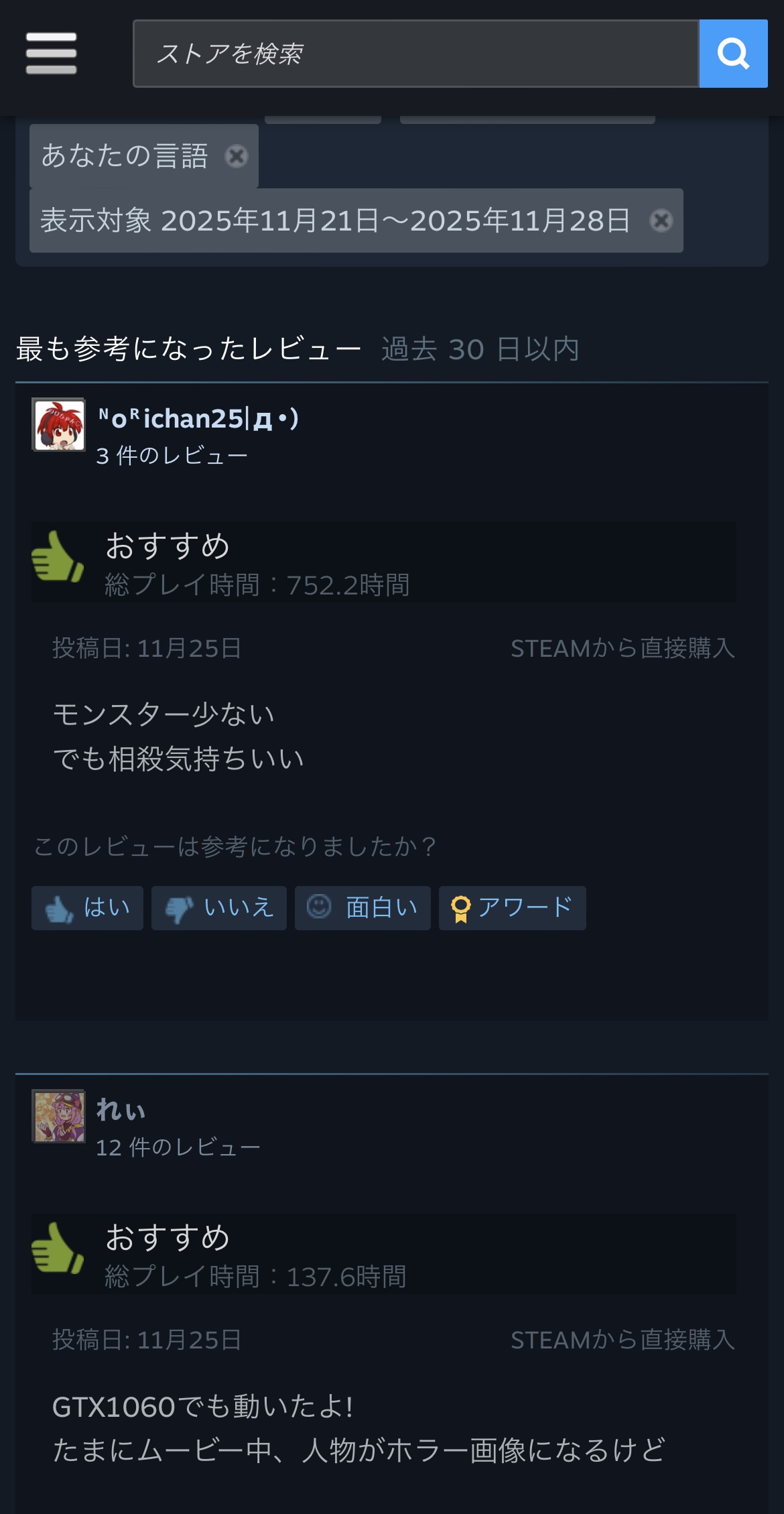
Task: Remove the 表示対象 date range filter
Action: coord(661,220)
